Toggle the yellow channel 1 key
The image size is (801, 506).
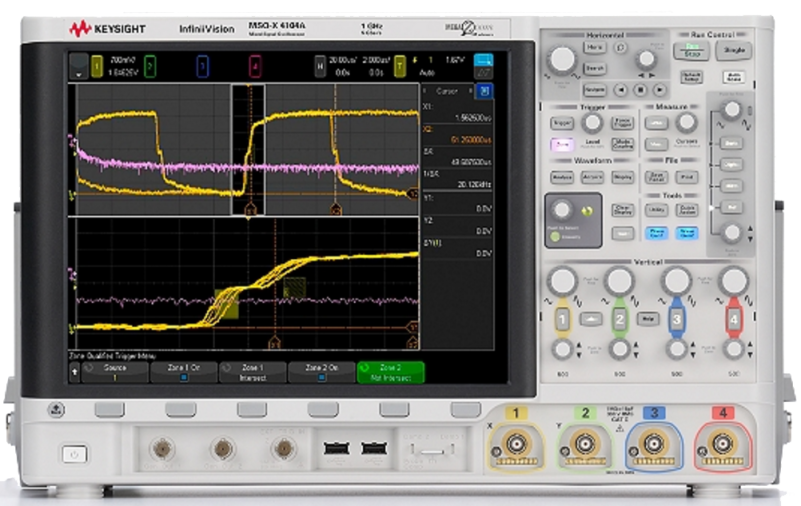click(562, 320)
